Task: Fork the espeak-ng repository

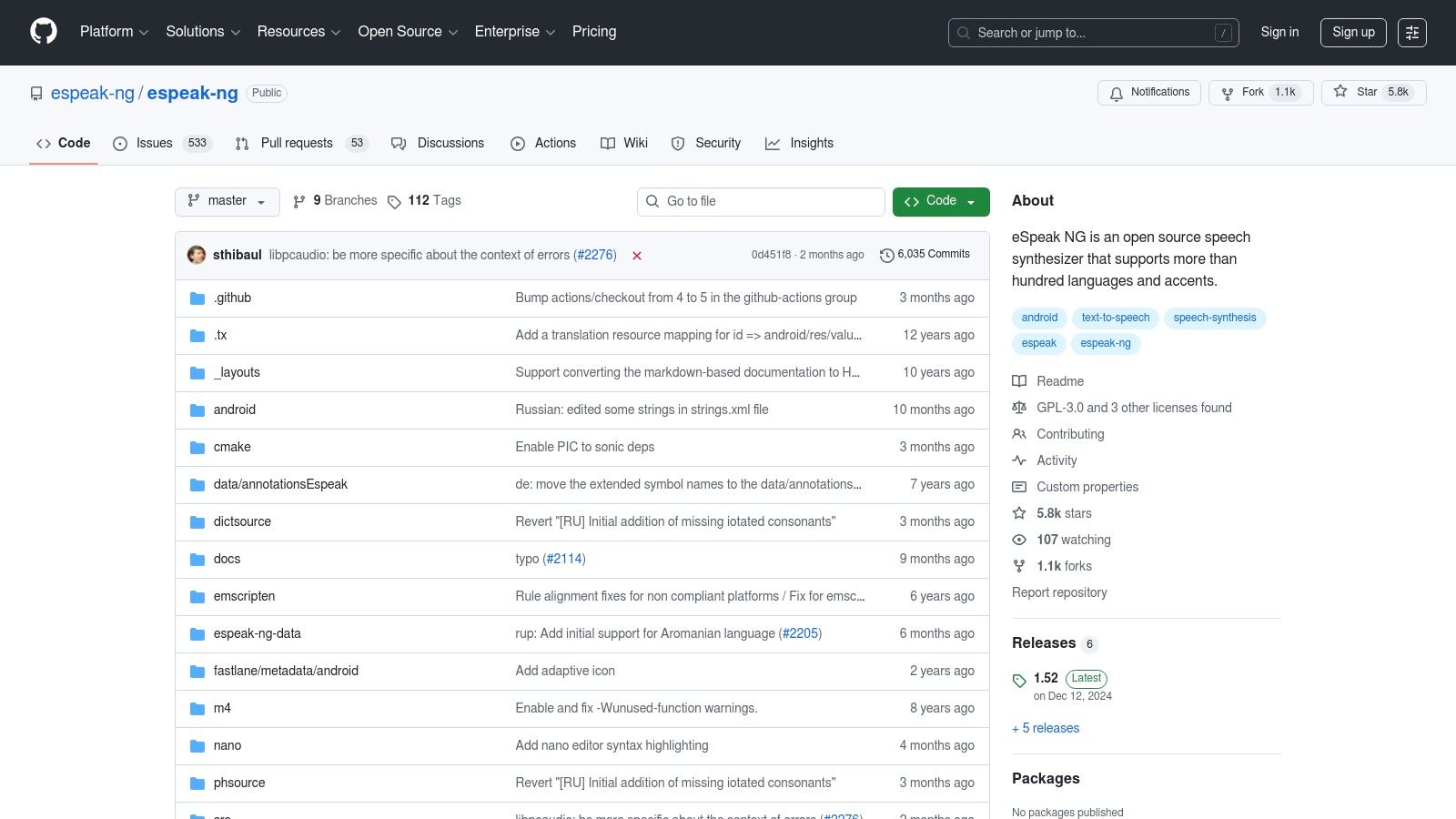Action: click(x=1244, y=93)
